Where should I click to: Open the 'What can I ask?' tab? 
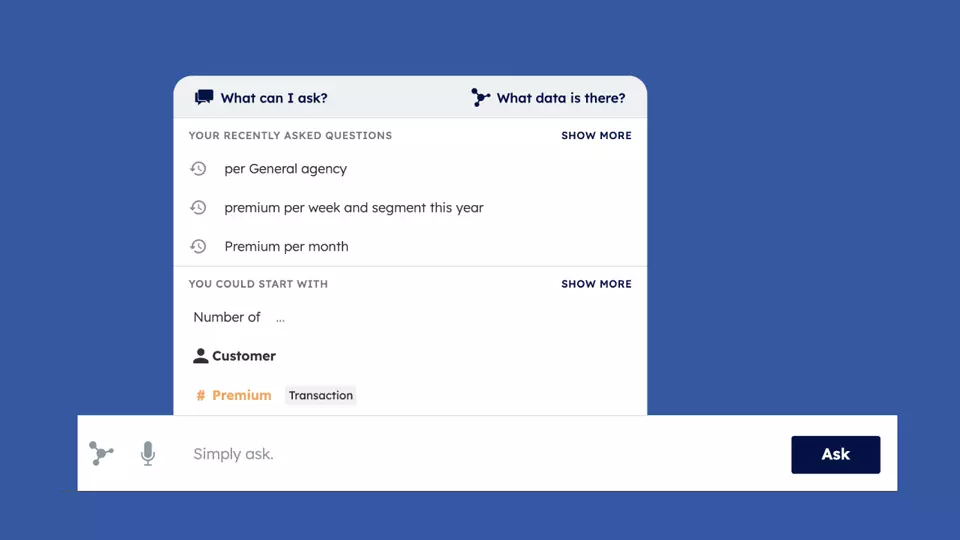[273, 98]
